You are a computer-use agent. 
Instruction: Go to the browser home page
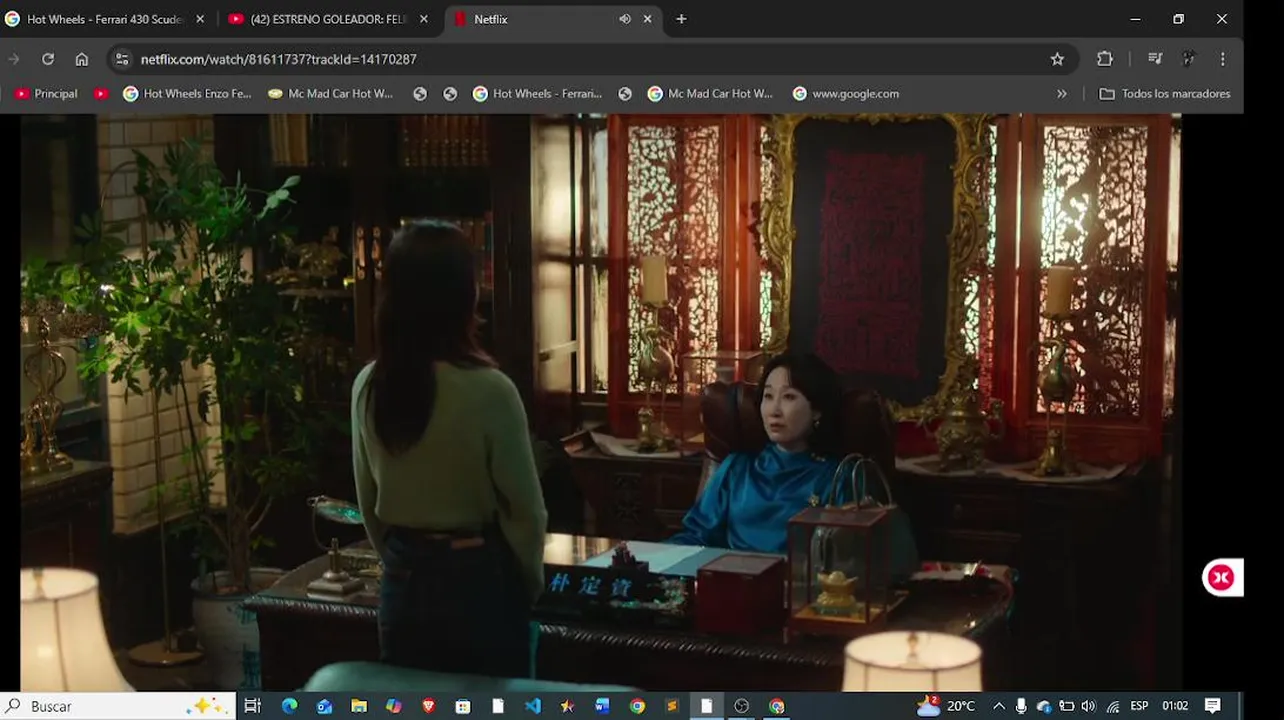(x=82, y=59)
